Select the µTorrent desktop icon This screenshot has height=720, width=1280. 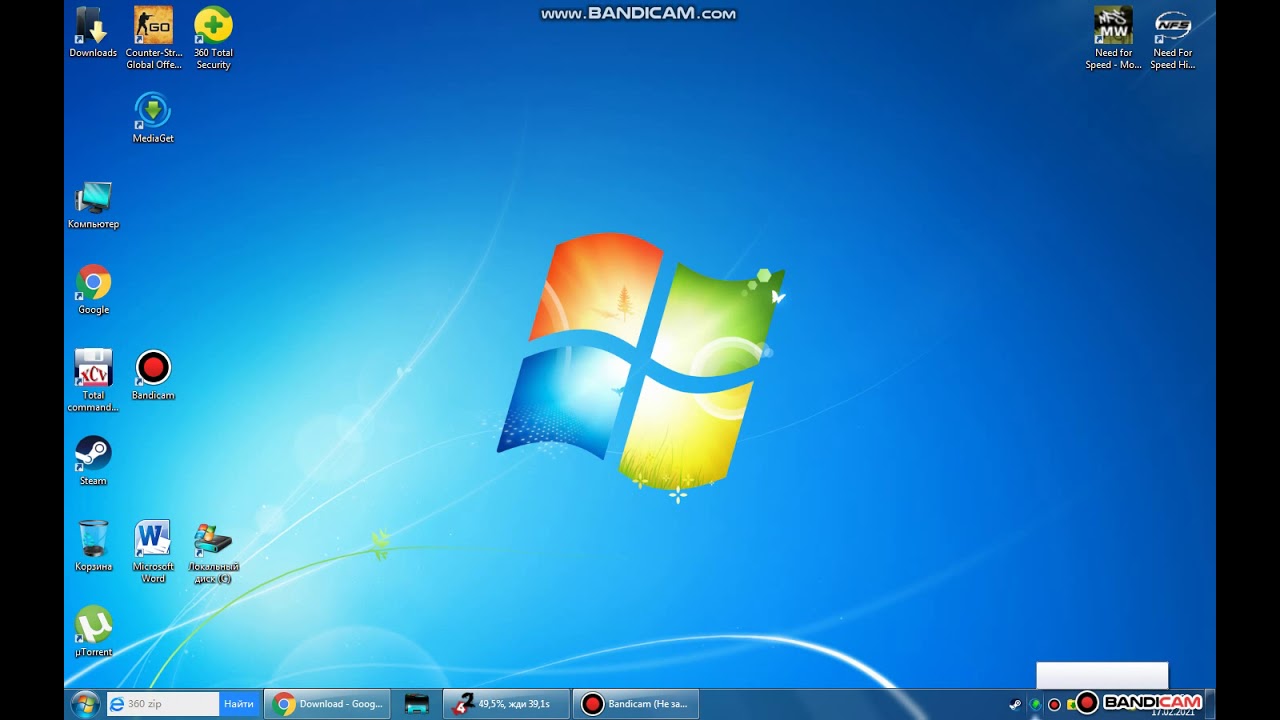tap(93, 632)
